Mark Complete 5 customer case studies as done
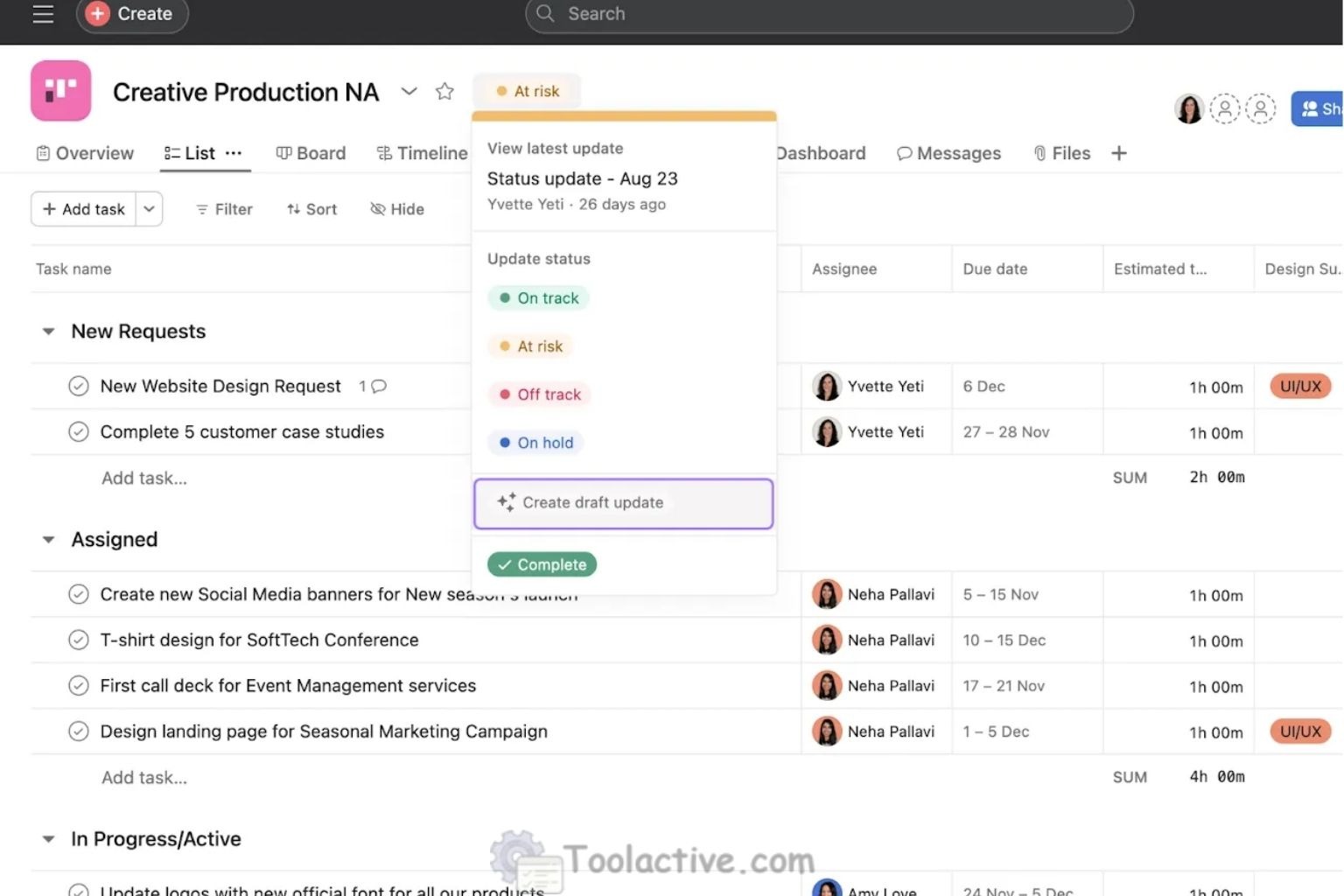Image resolution: width=1344 pixels, height=896 pixels. click(x=79, y=431)
